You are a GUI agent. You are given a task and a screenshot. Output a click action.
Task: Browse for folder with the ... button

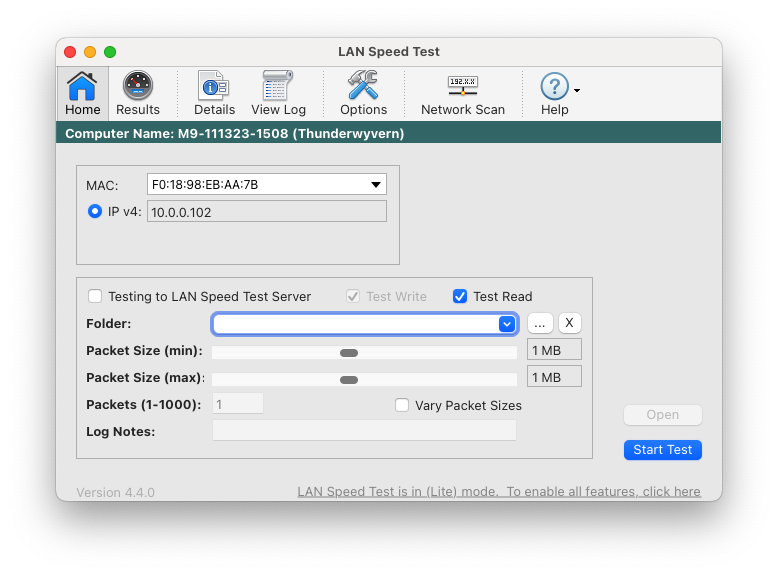point(540,323)
